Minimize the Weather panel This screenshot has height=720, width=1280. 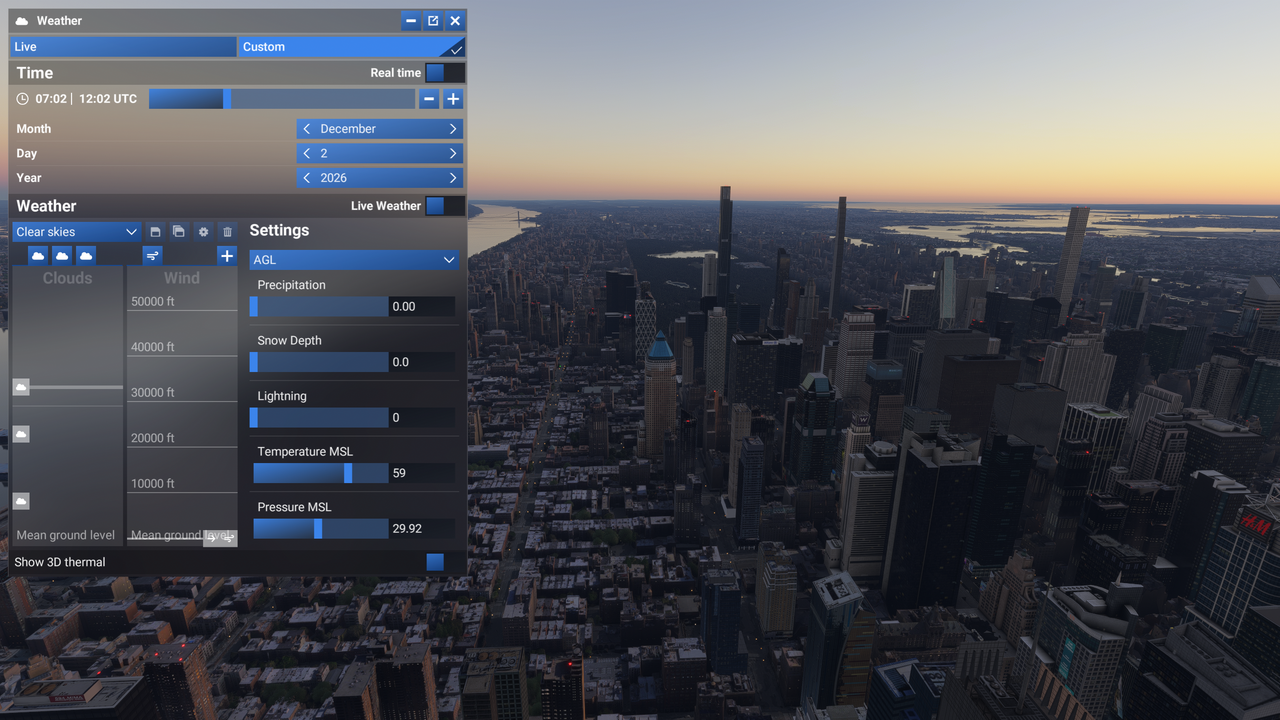click(411, 21)
